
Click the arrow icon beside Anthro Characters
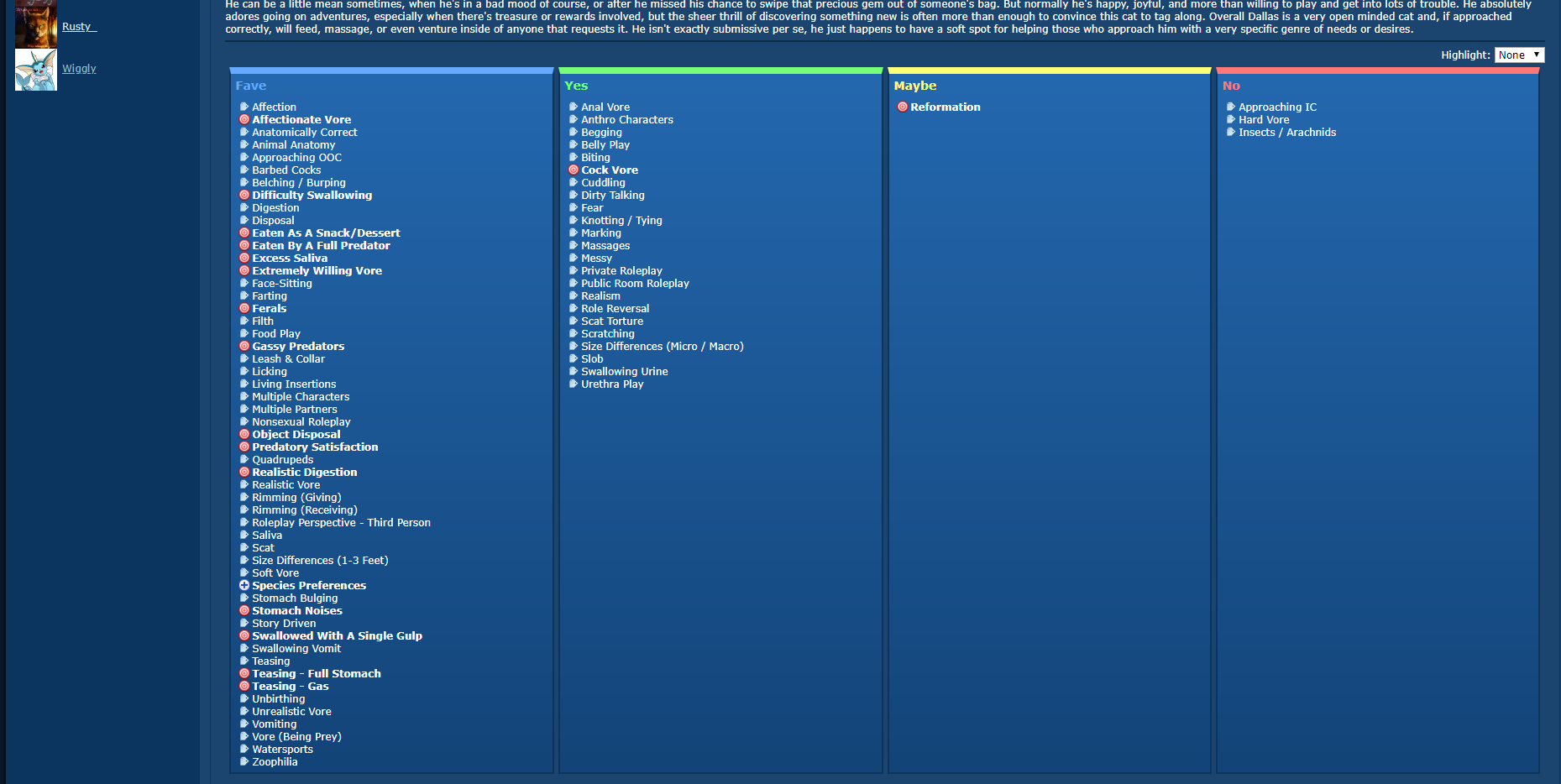(574, 119)
